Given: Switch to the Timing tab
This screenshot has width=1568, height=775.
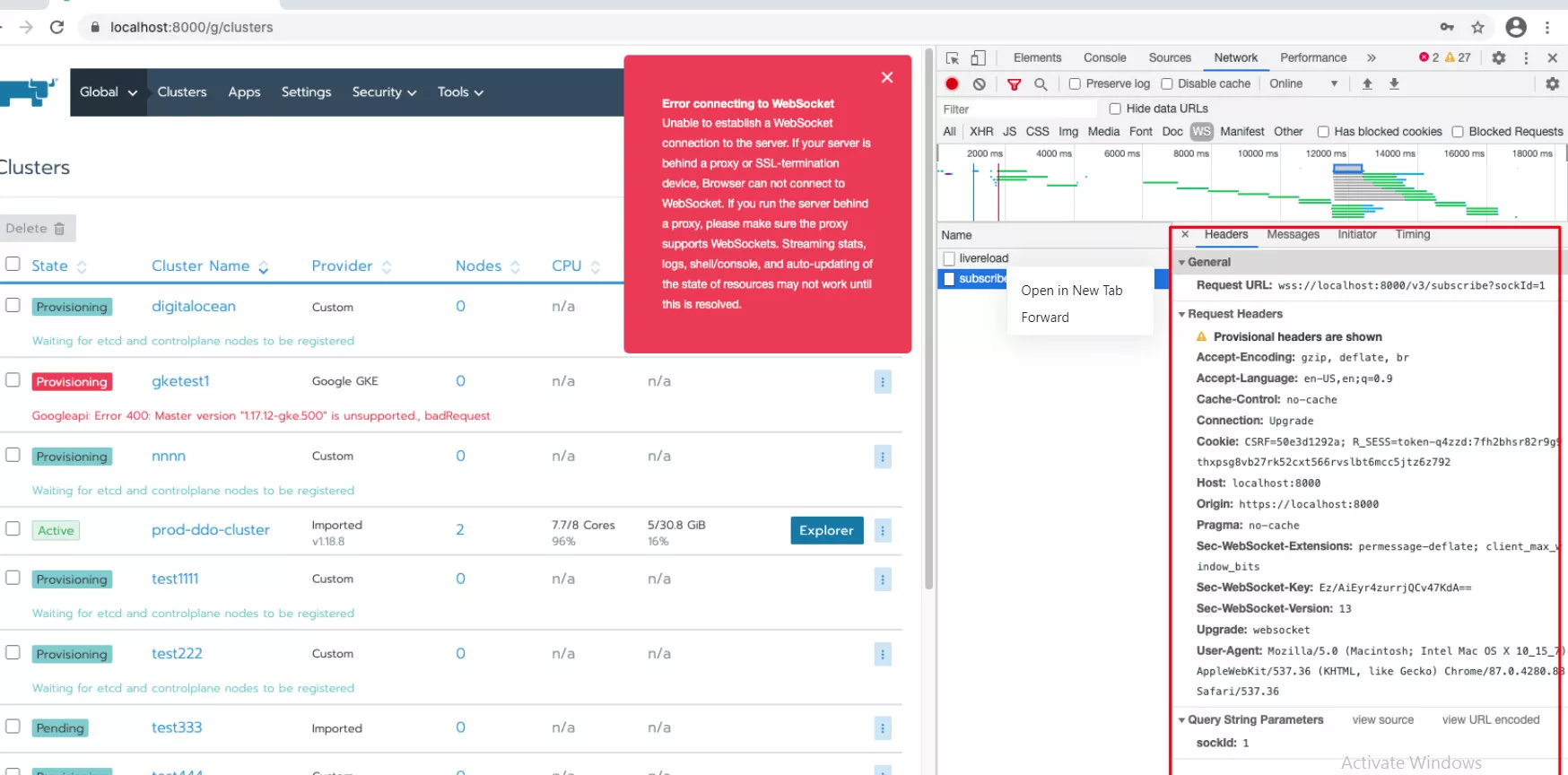Looking at the screenshot, I should pyautogui.click(x=1413, y=234).
